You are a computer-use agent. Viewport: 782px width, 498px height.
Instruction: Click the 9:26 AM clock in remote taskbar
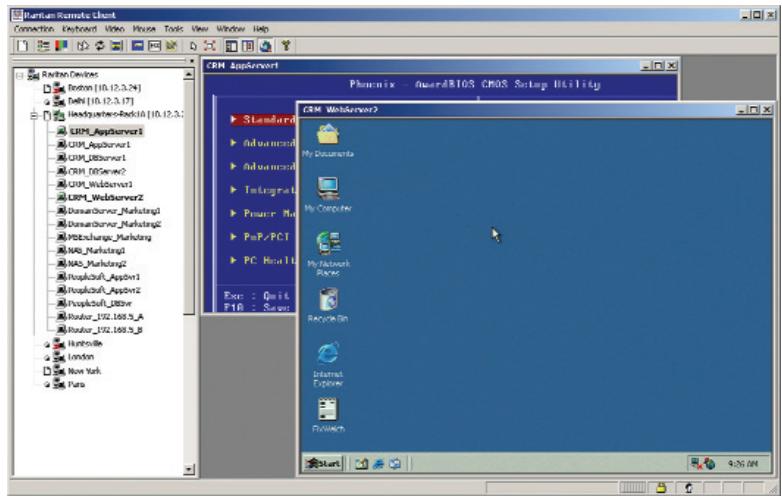click(x=742, y=464)
